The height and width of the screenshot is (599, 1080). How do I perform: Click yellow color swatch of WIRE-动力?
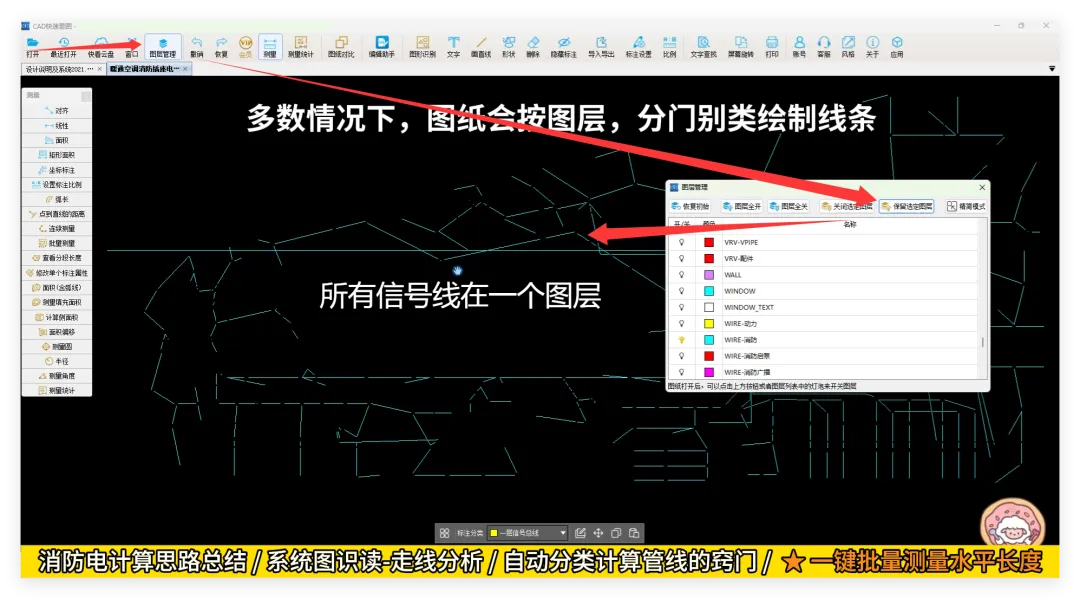click(709, 324)
